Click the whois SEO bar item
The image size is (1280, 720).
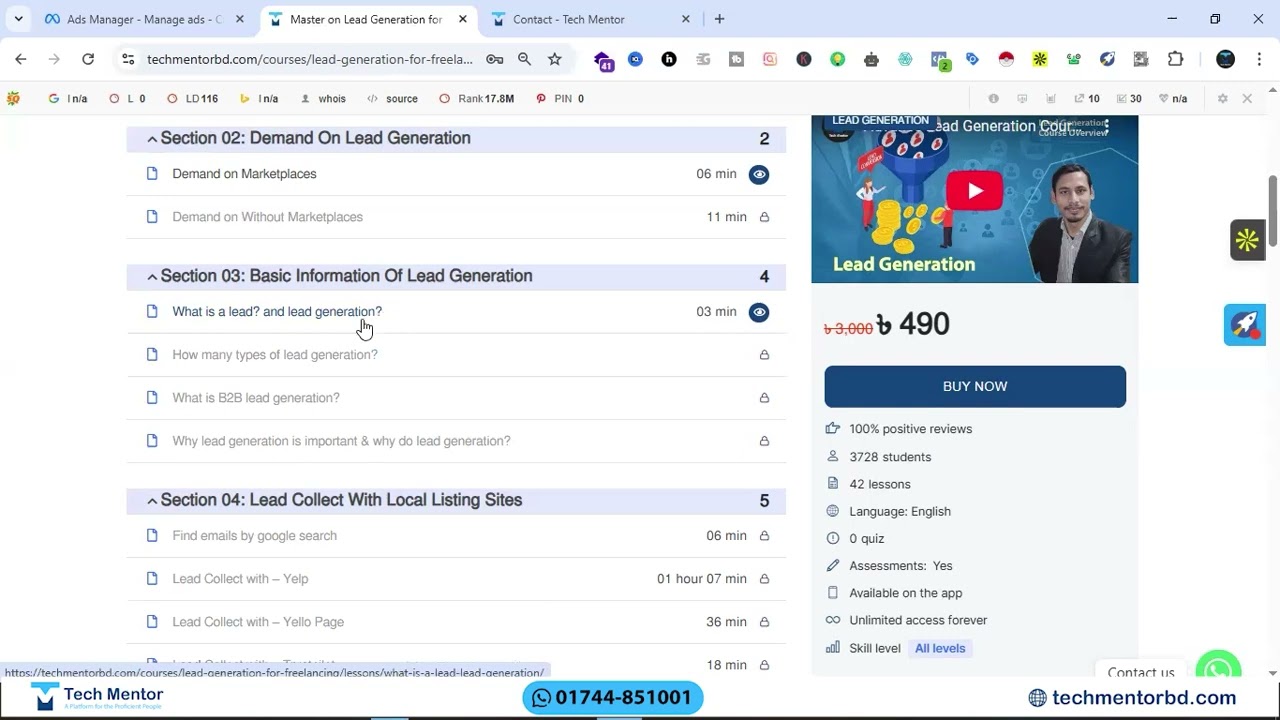(323, 99)
